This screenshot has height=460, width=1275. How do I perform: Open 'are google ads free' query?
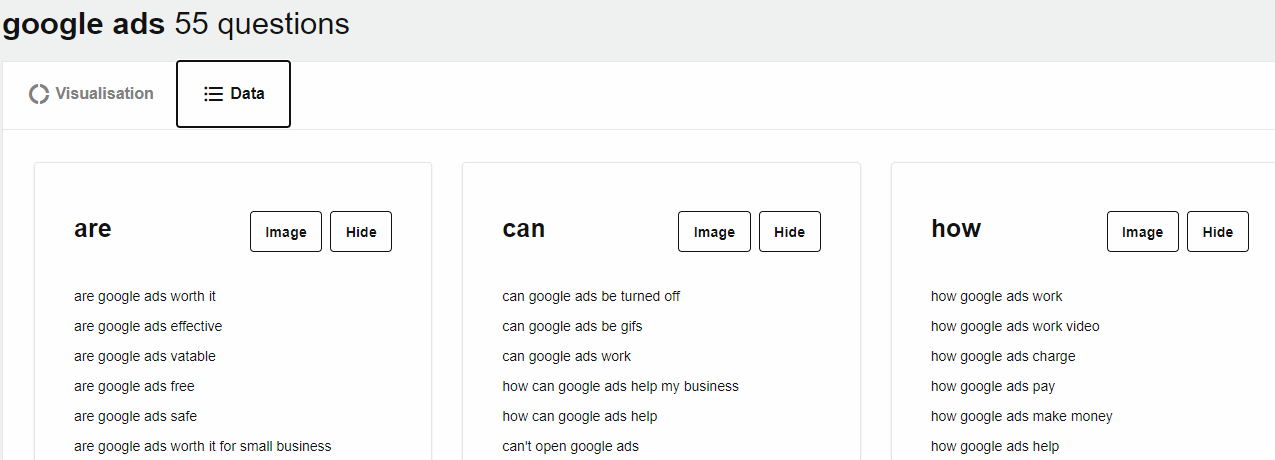pos(134,386)
